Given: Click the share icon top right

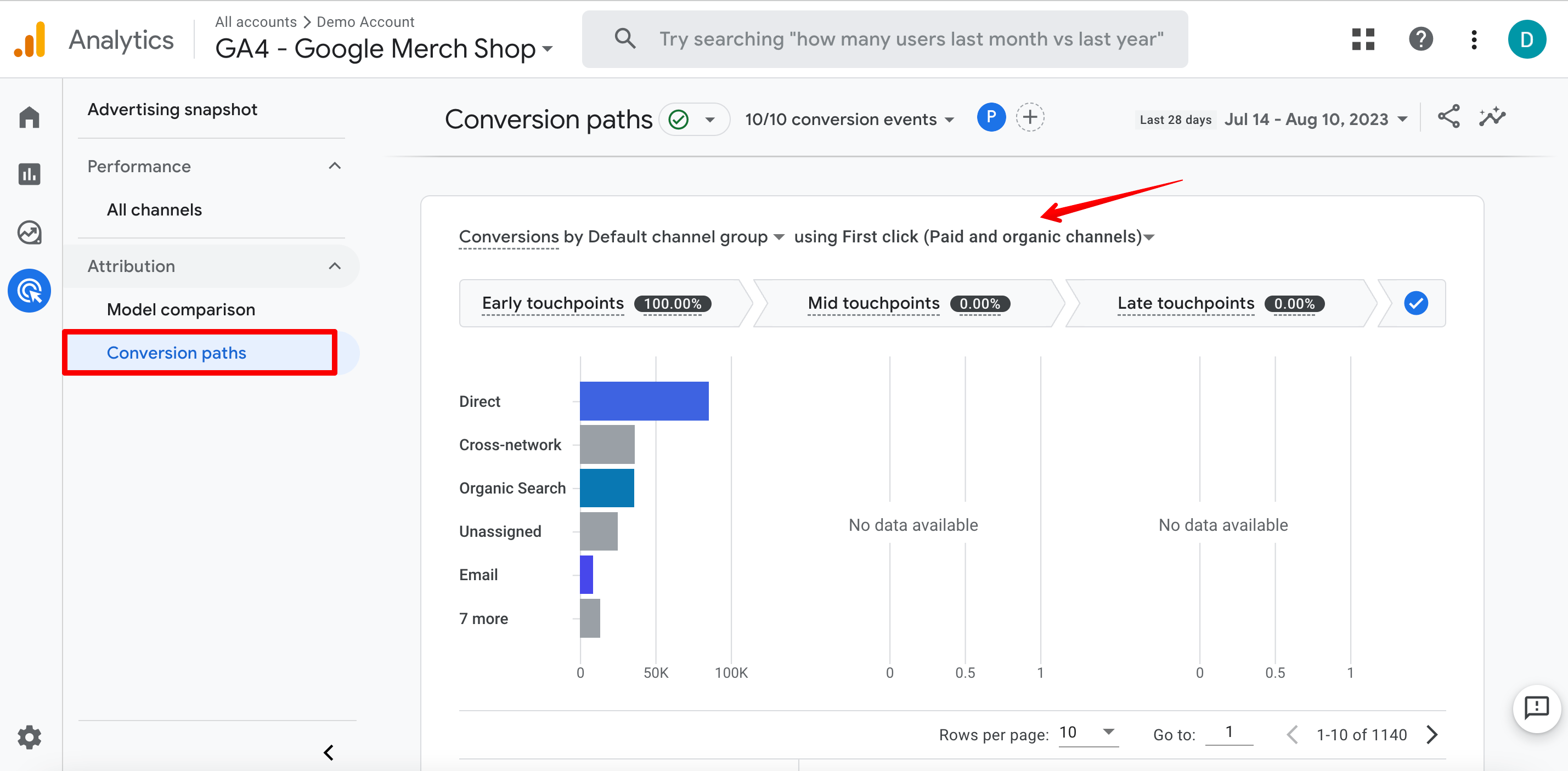Looking at the screenshot, I should [x=1451, y=117].
